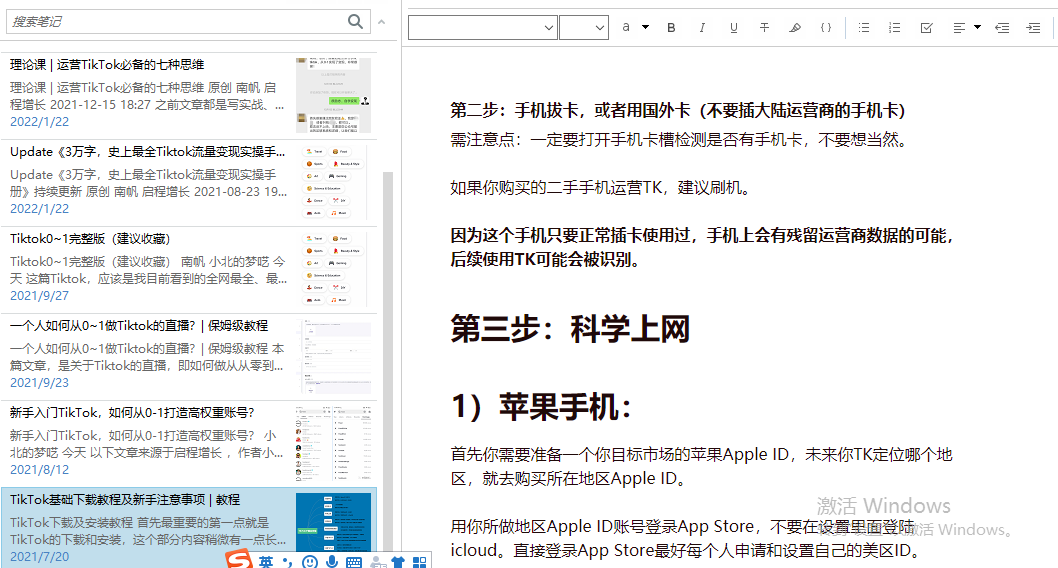Click thumbnail of 理论课 note
Screen dimensions: 1058x568
(333, 95)
